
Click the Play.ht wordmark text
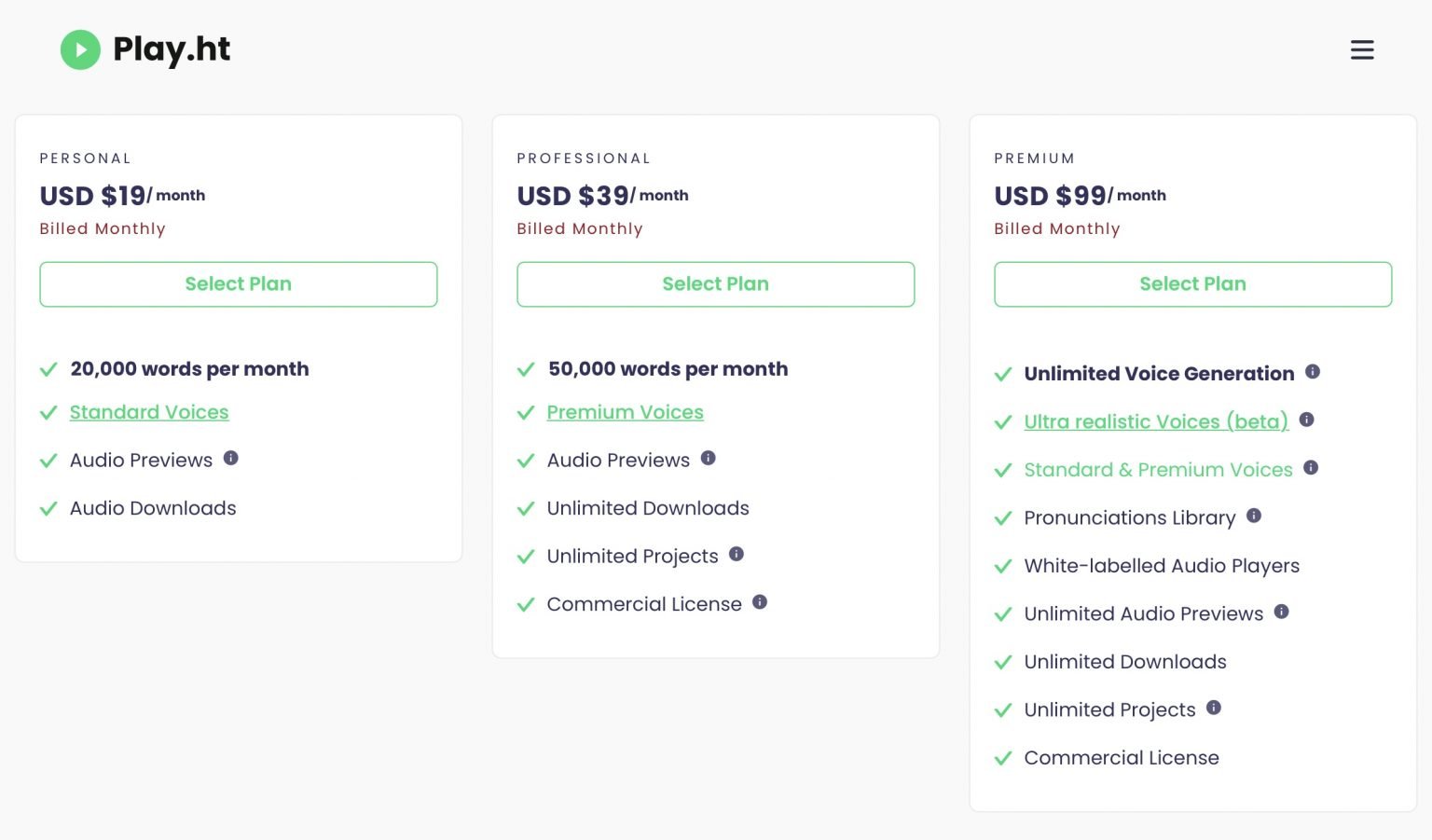[x=172, y=49]
